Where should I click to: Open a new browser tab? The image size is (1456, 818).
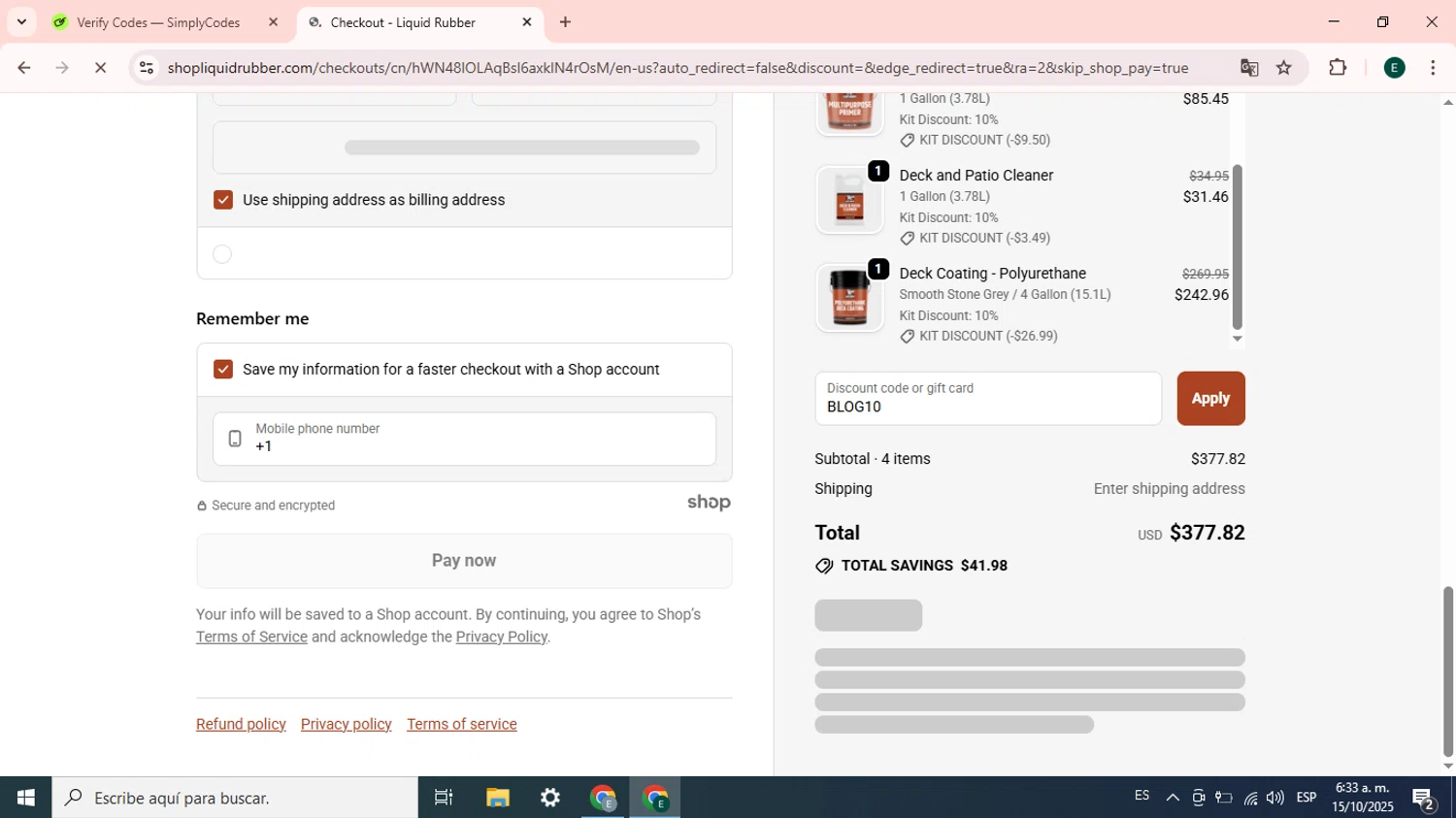566,22
